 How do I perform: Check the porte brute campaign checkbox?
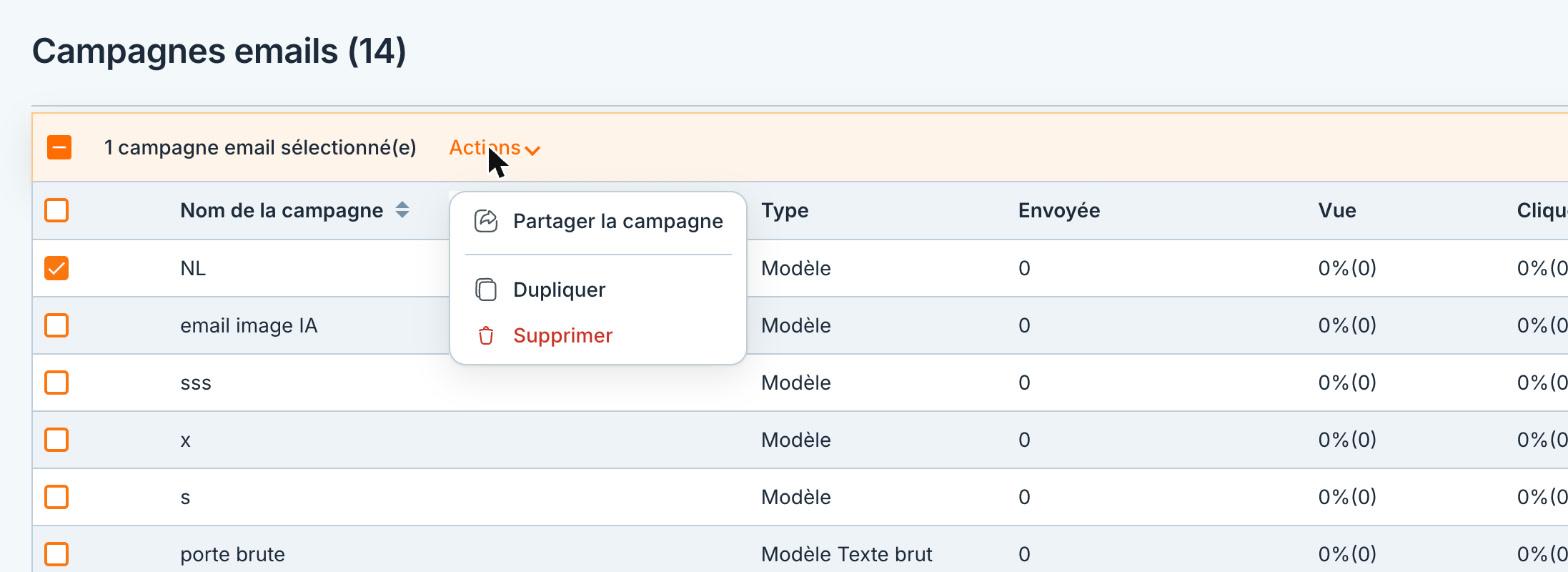[57, 553]
